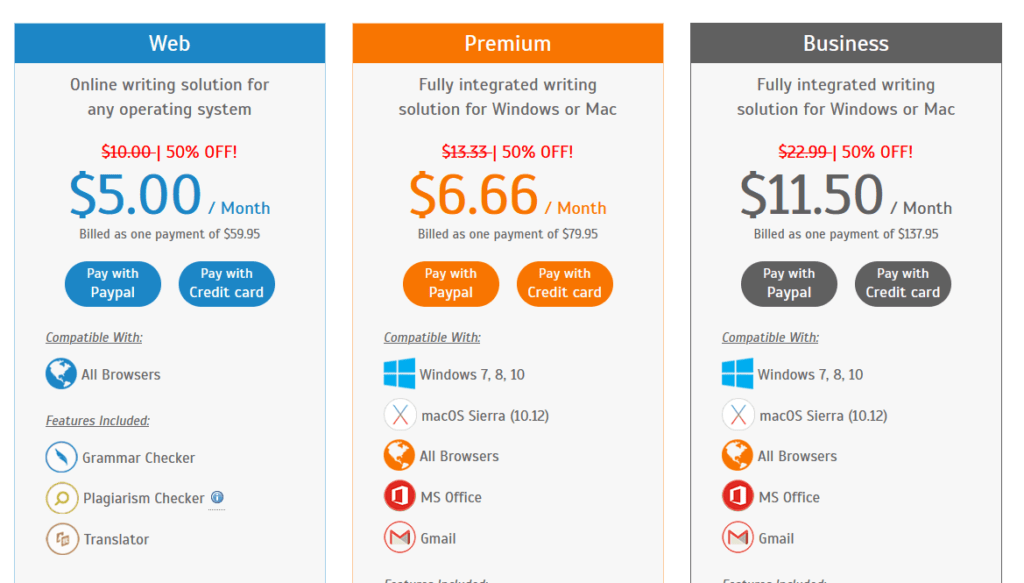Select the orange Premium plan header
The height and width of the screenshot is (583, 1024).
[508, 43]
